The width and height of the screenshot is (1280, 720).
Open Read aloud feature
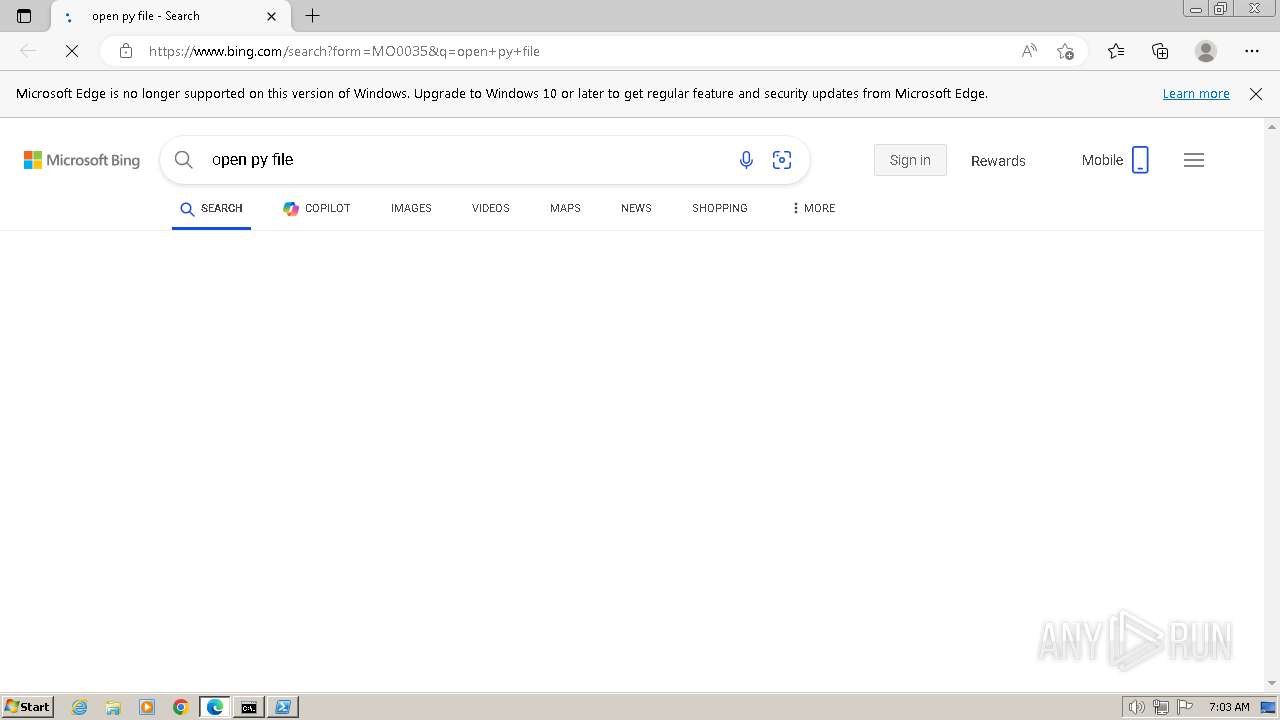[1029, 51]
